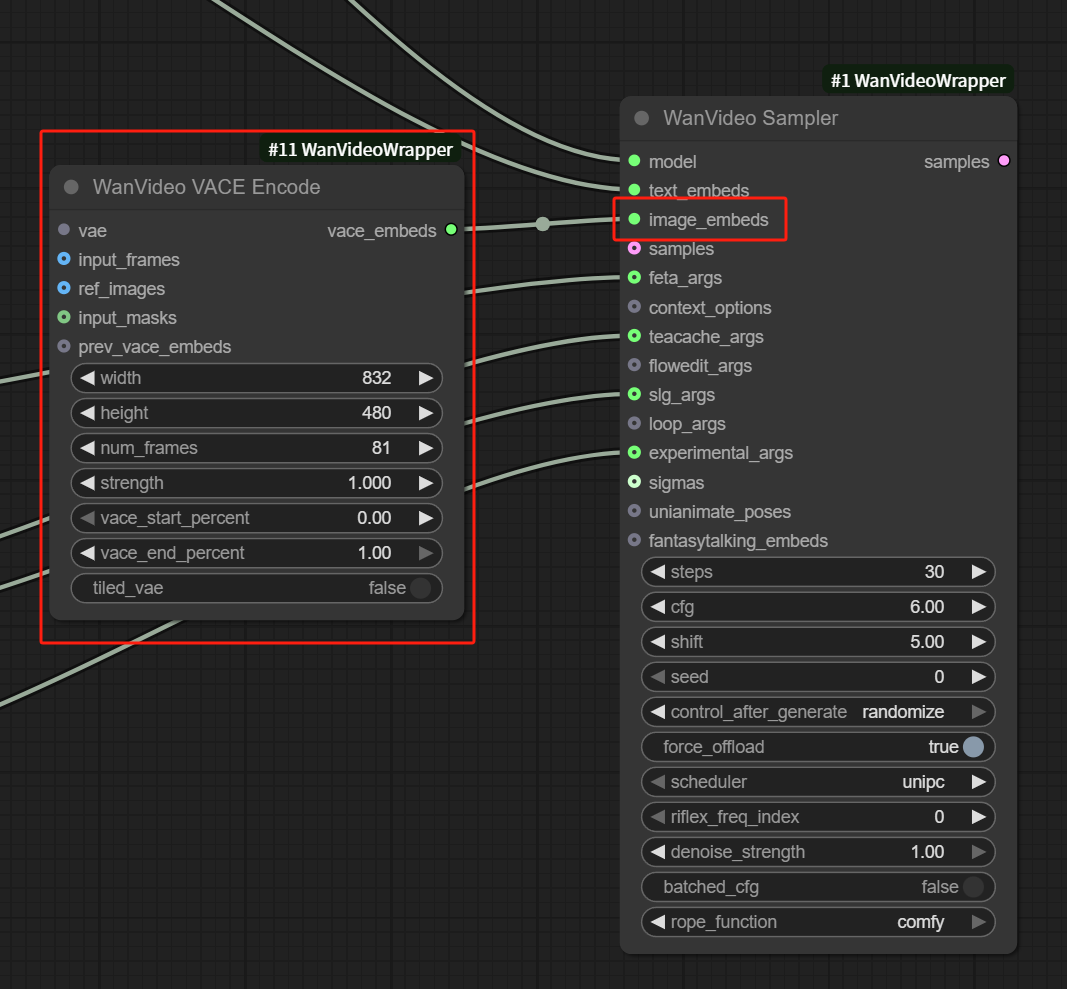Click the image_embeds input port
The image size is (1067, 989).
pos(634,219)
